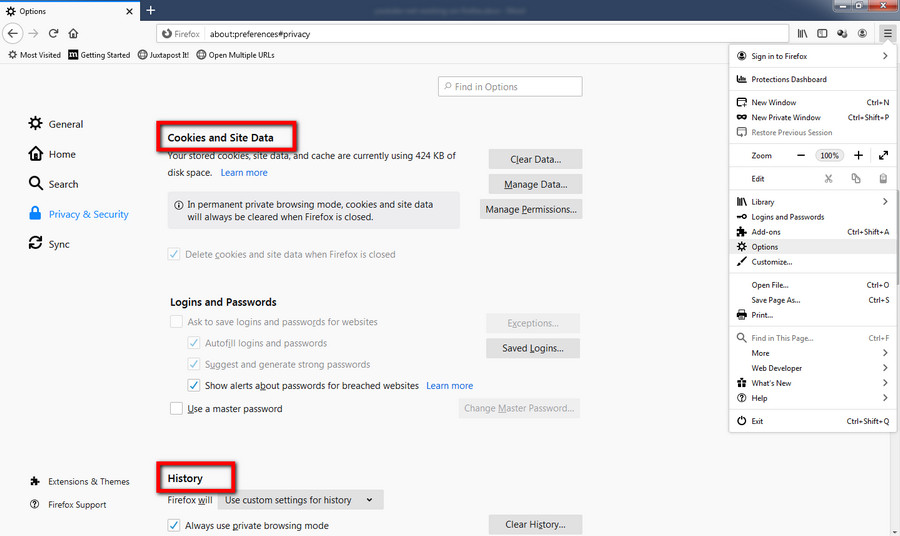Viewport: 900px width, 536px height.
Task: Open Learn more link about breached websites
Action: (449, 386)
